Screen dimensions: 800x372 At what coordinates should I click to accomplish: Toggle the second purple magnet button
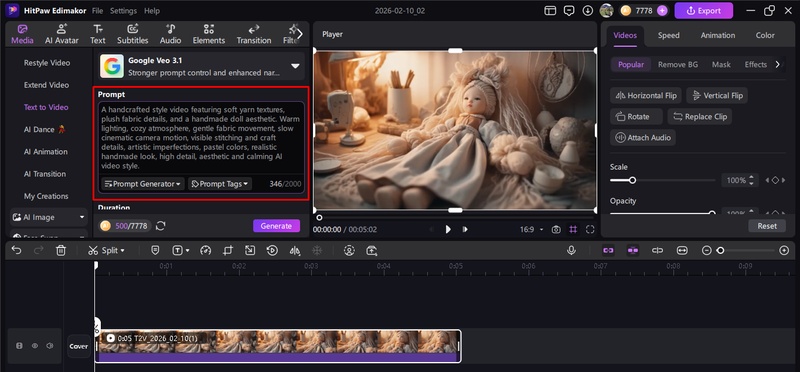[633, 251]
